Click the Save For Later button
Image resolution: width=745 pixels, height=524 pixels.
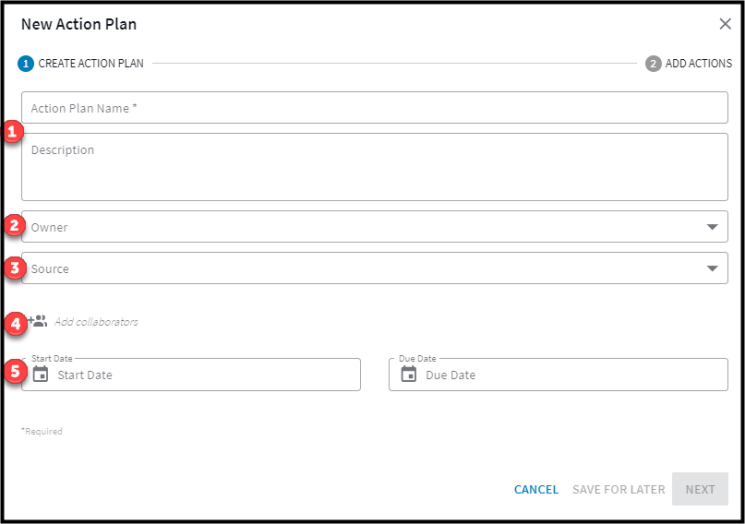619,489
